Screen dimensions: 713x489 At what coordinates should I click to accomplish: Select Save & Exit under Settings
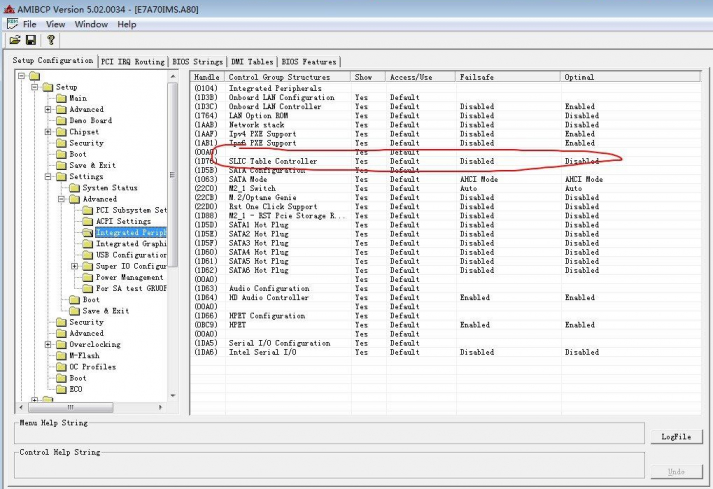coord(105,311)
